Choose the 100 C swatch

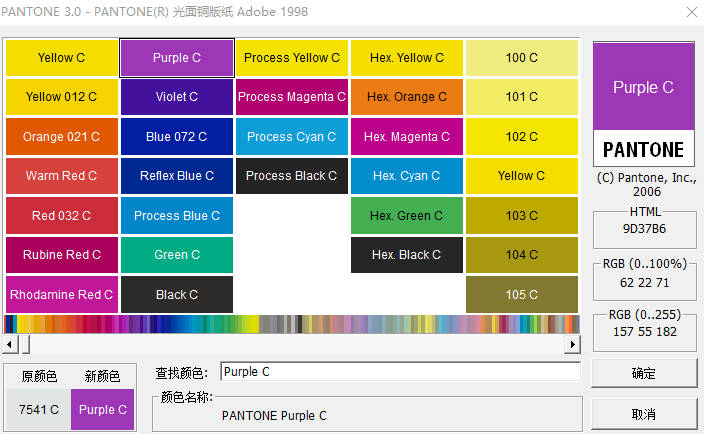coord(522,58)
